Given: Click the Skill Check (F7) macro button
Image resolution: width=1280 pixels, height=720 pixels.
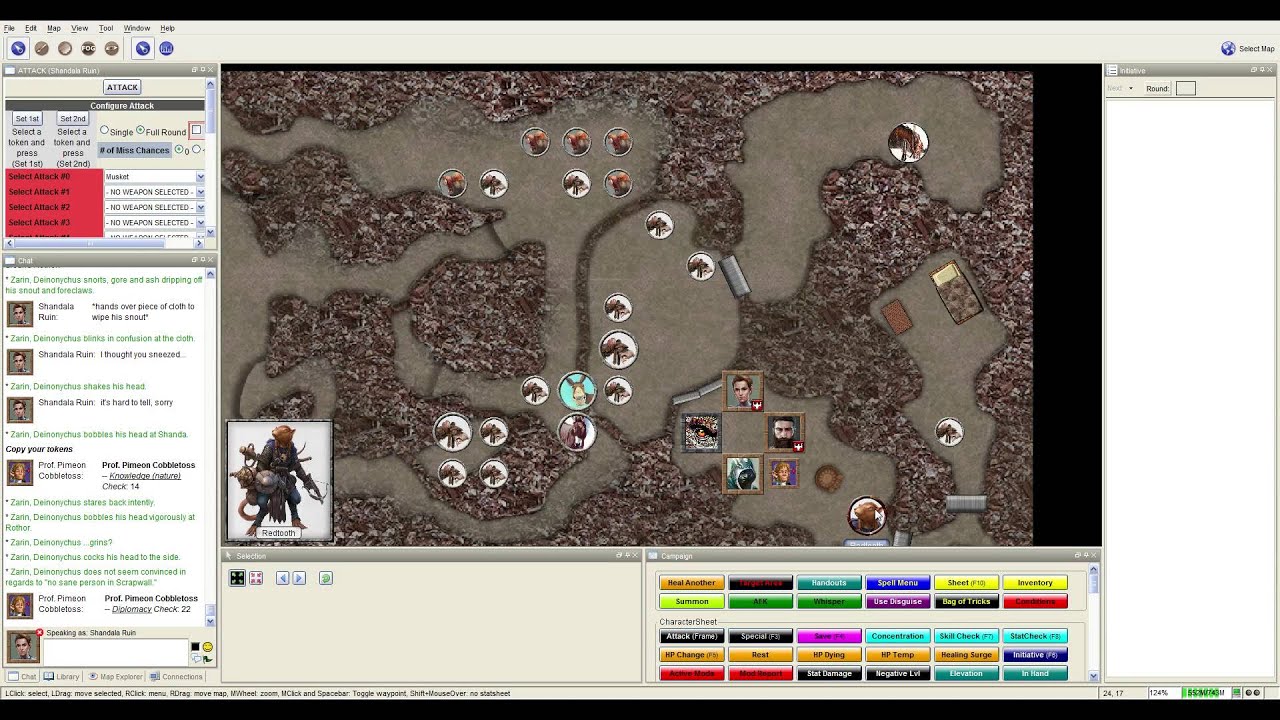Looking at the screenshot, I should 966,636.
